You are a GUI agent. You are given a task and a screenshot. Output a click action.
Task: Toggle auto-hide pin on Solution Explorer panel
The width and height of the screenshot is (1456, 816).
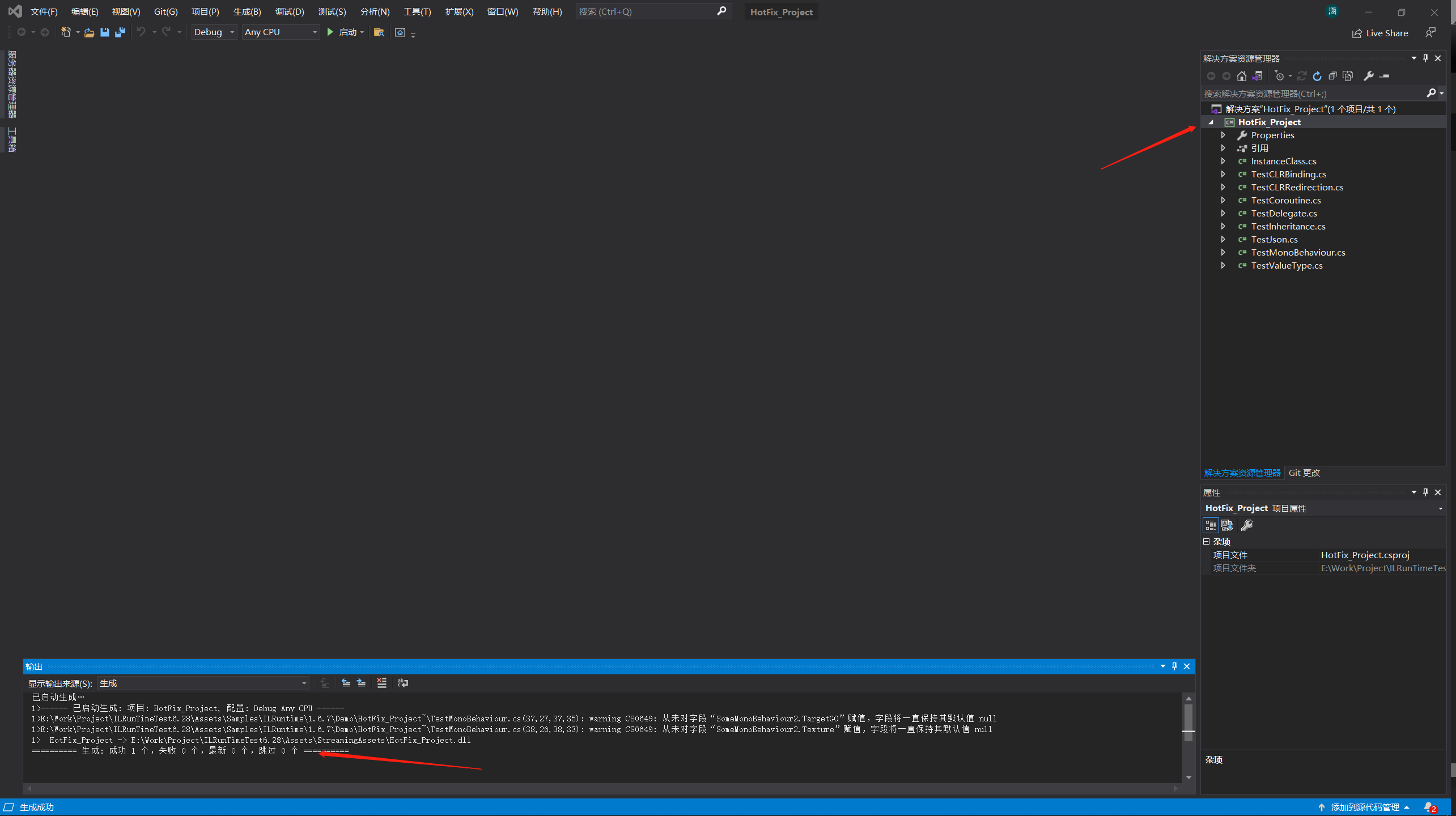coord(1425,57)
